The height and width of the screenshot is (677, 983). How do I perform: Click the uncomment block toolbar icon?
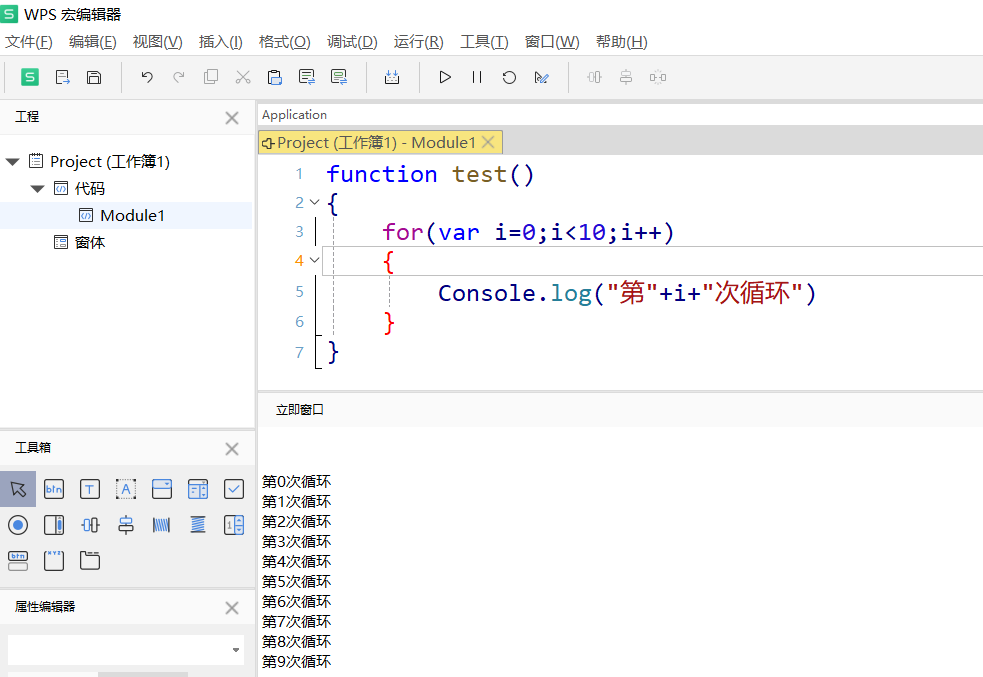[x=339, y=77]
